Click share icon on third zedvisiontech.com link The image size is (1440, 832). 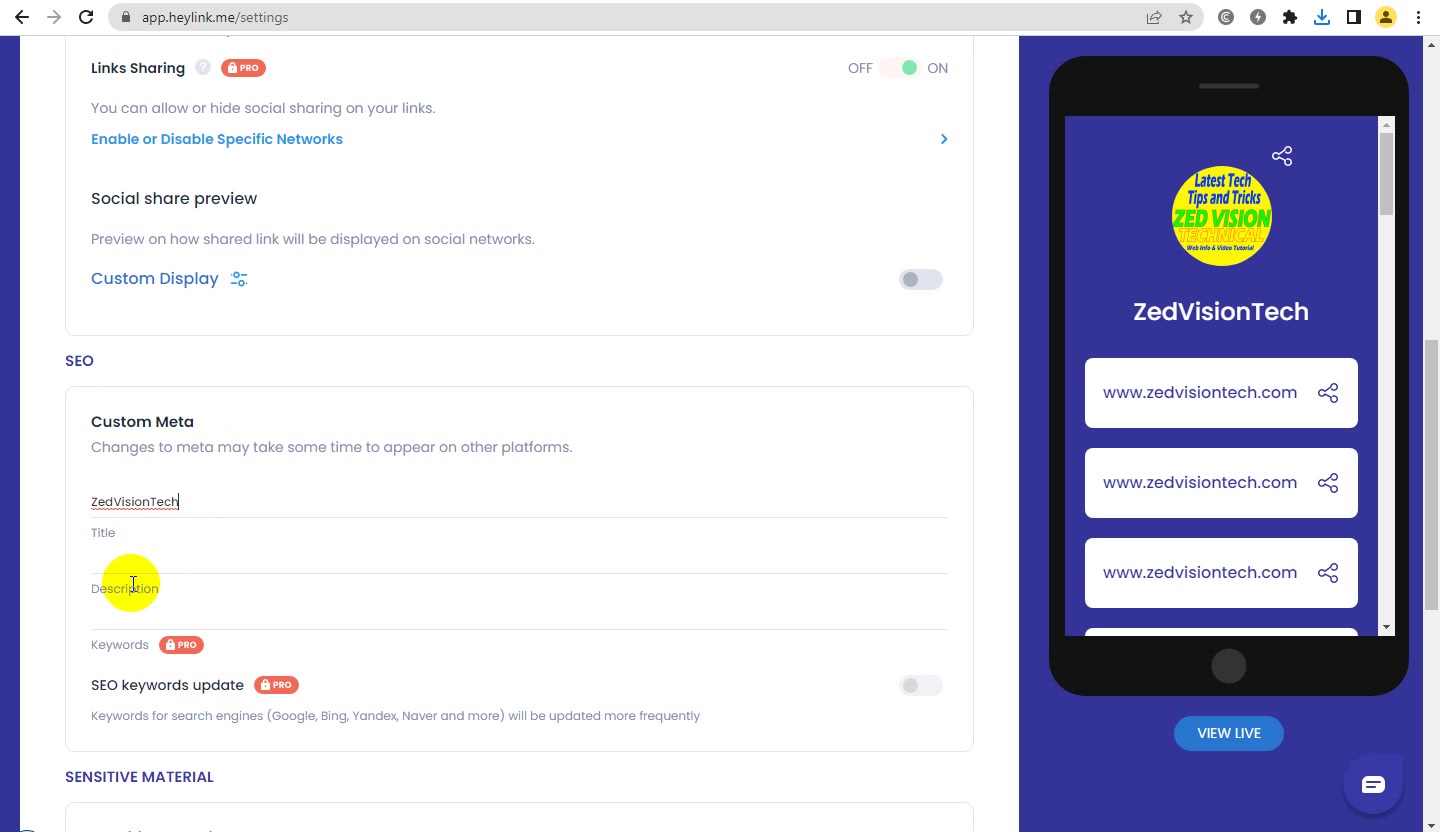pos(1328,573)
